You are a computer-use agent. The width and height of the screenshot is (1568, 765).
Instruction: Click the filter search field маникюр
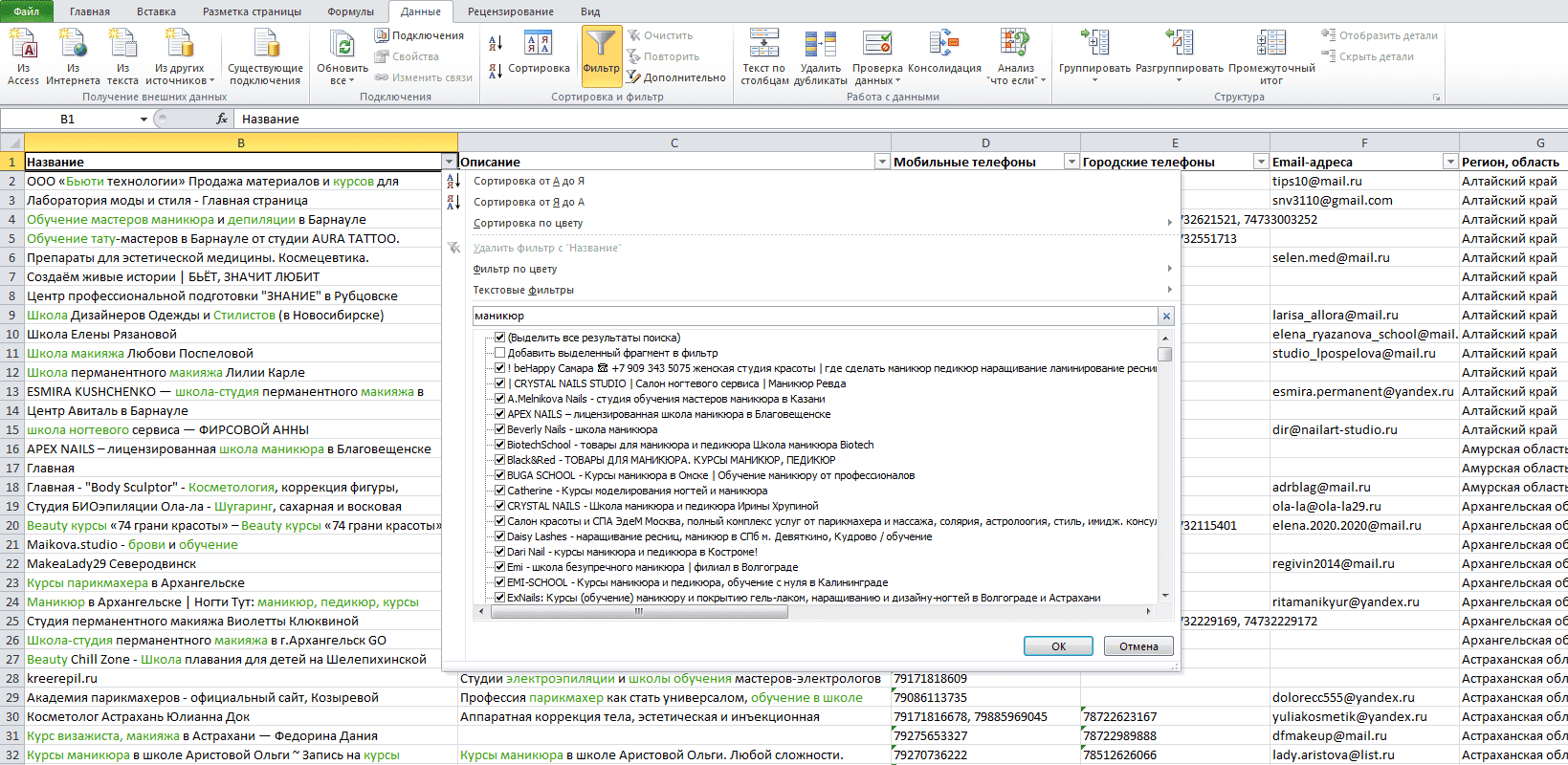(x=815, y=316)
